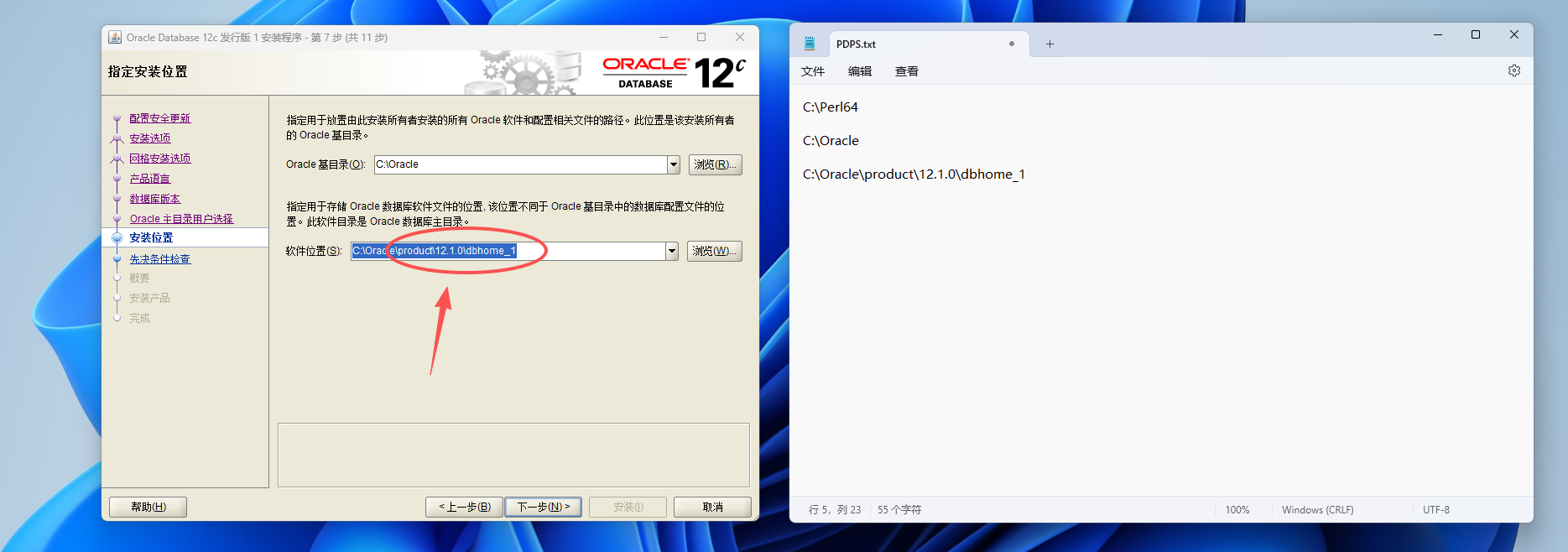Proceed with 下一步(N) button
The height and width of the screenshot is (552, 1568).
[544, 507]
